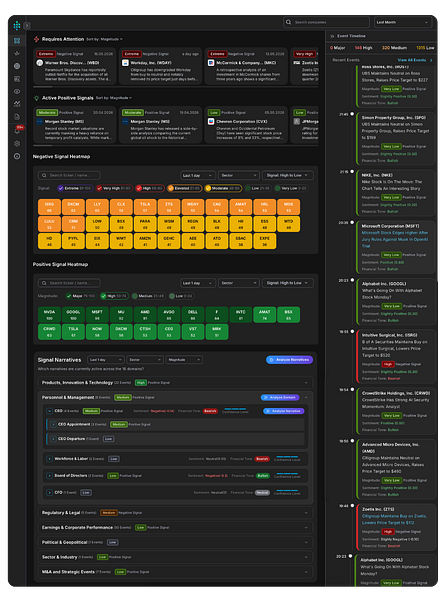The image size is (444, 600).
Task: Toggle the Moderate signal filter
Action: click(223, 188)
